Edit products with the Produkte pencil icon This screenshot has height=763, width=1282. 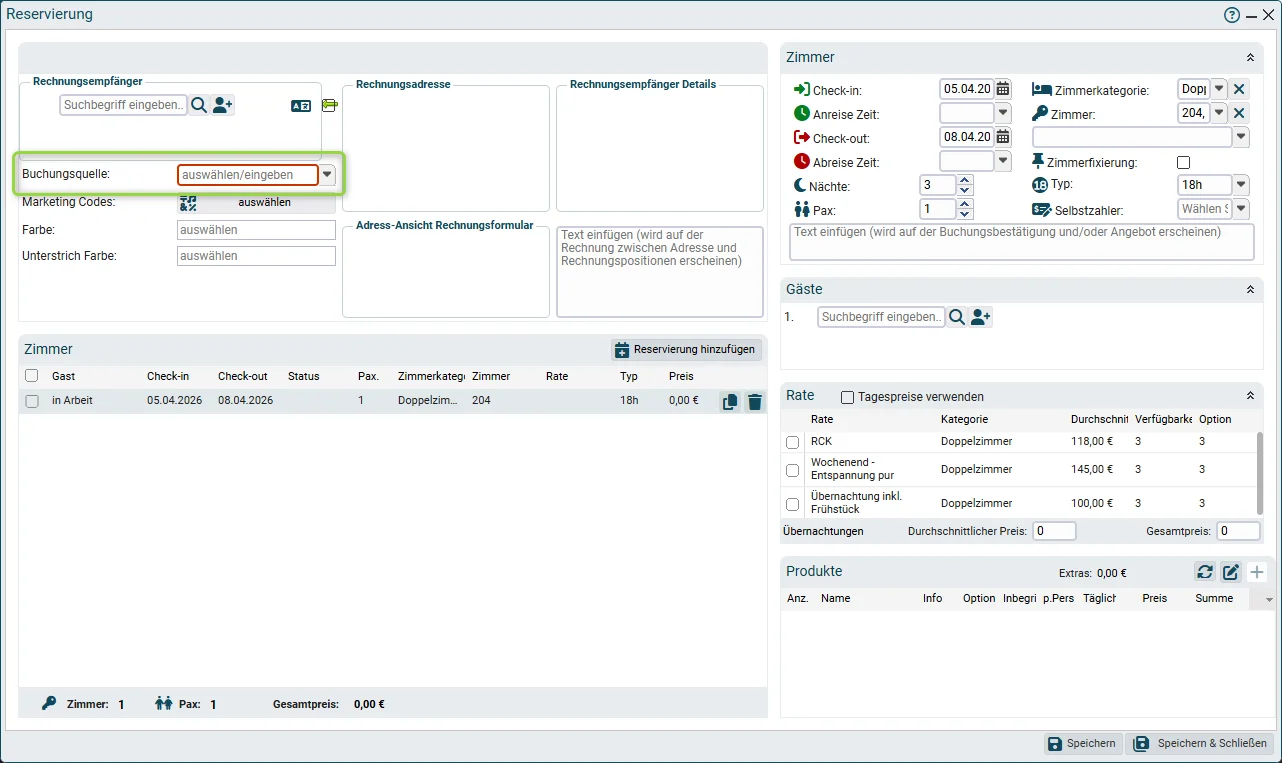tap(1231, 572)
